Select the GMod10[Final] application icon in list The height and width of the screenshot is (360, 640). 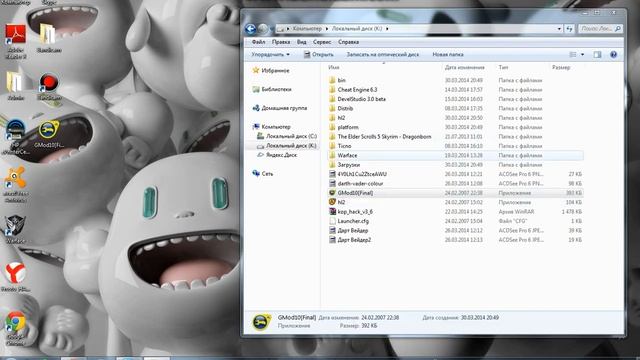click(332, 193)
